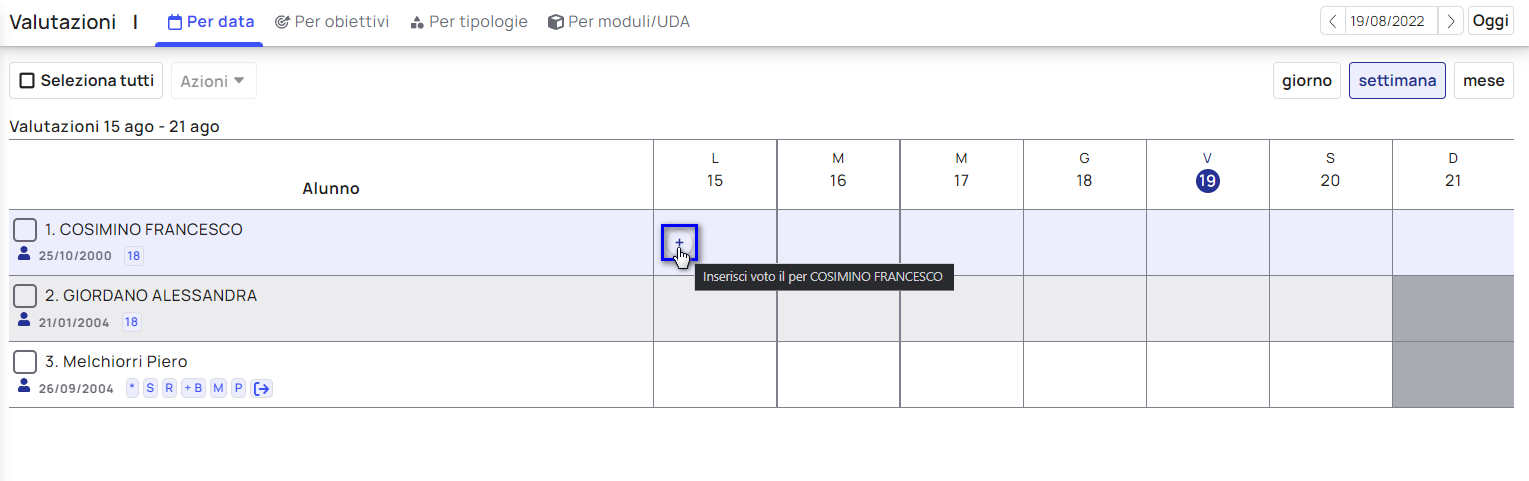Click person icon under Cosimino Francesco
The height and width of the screenshot is (481, 1529).
point(24,255)
